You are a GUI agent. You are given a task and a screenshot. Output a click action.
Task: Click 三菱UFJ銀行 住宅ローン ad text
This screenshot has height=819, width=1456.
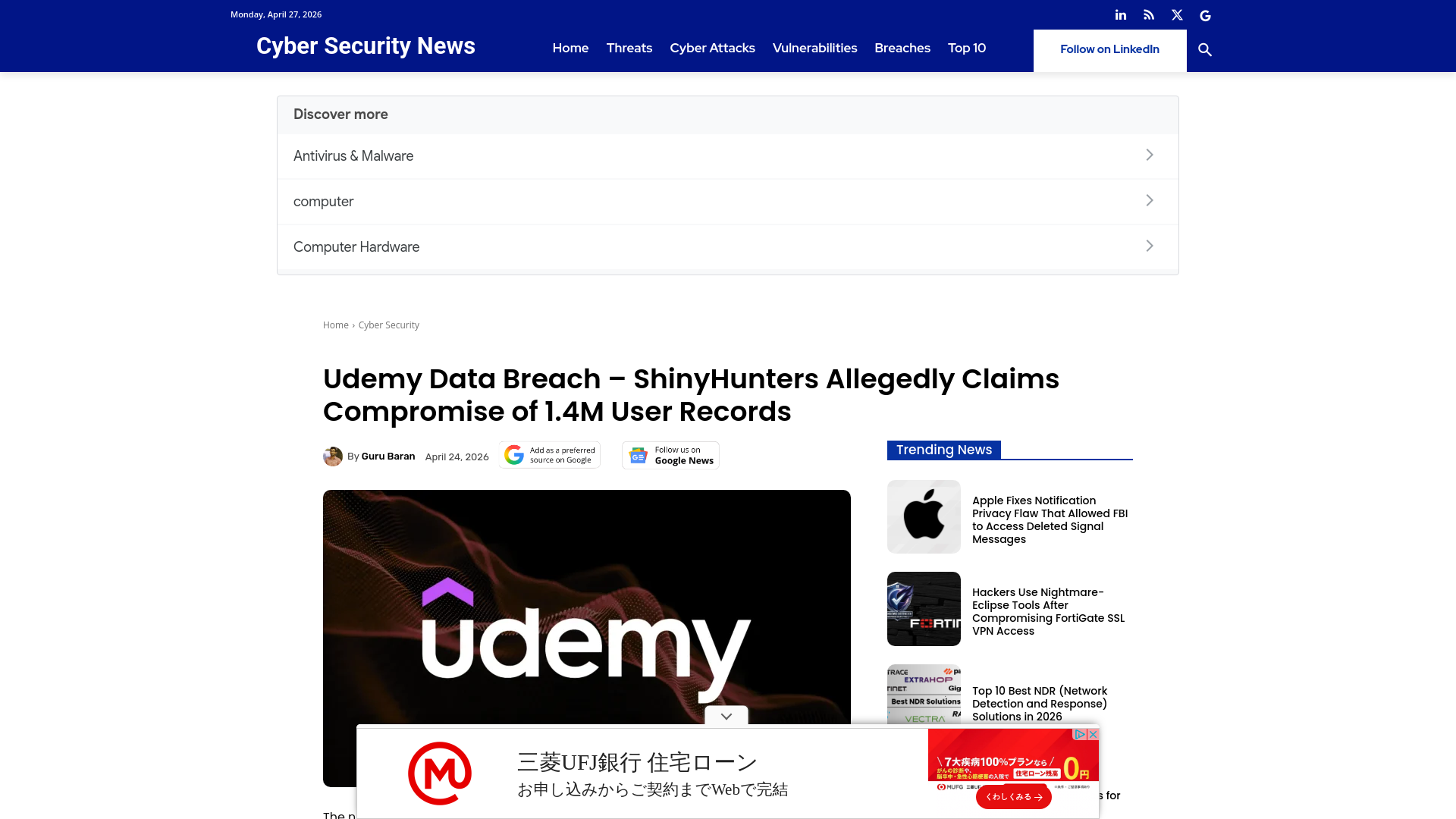tap(638, 762)
